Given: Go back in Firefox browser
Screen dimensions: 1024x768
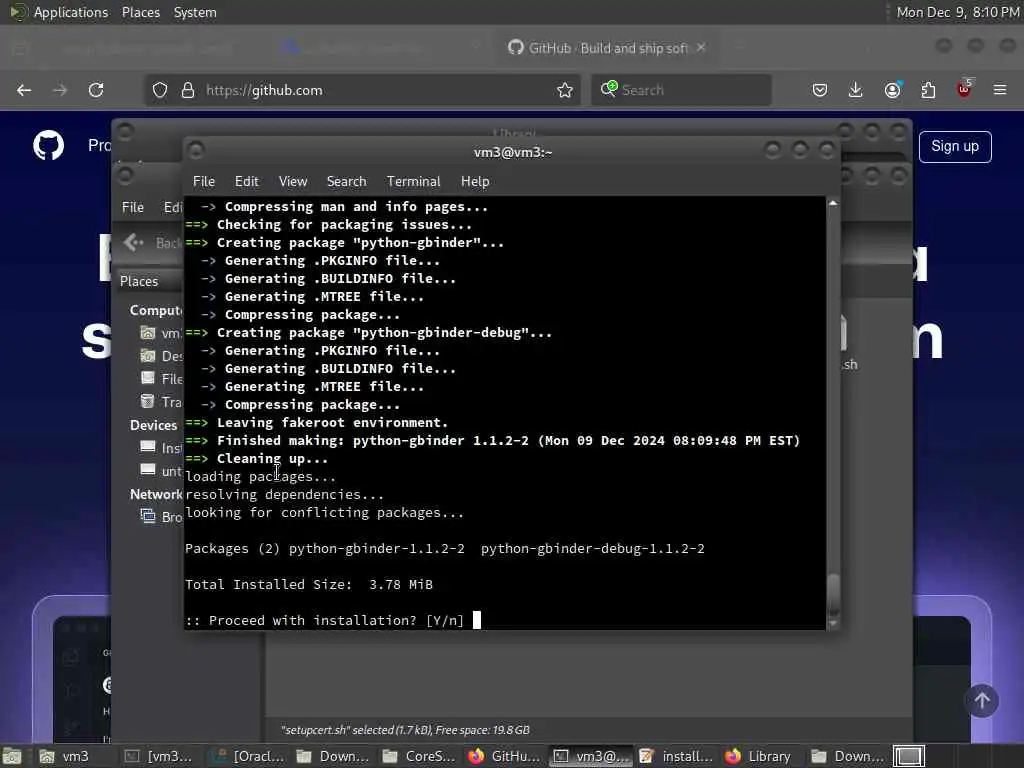Looking at the screenshot, I should 24,90.
